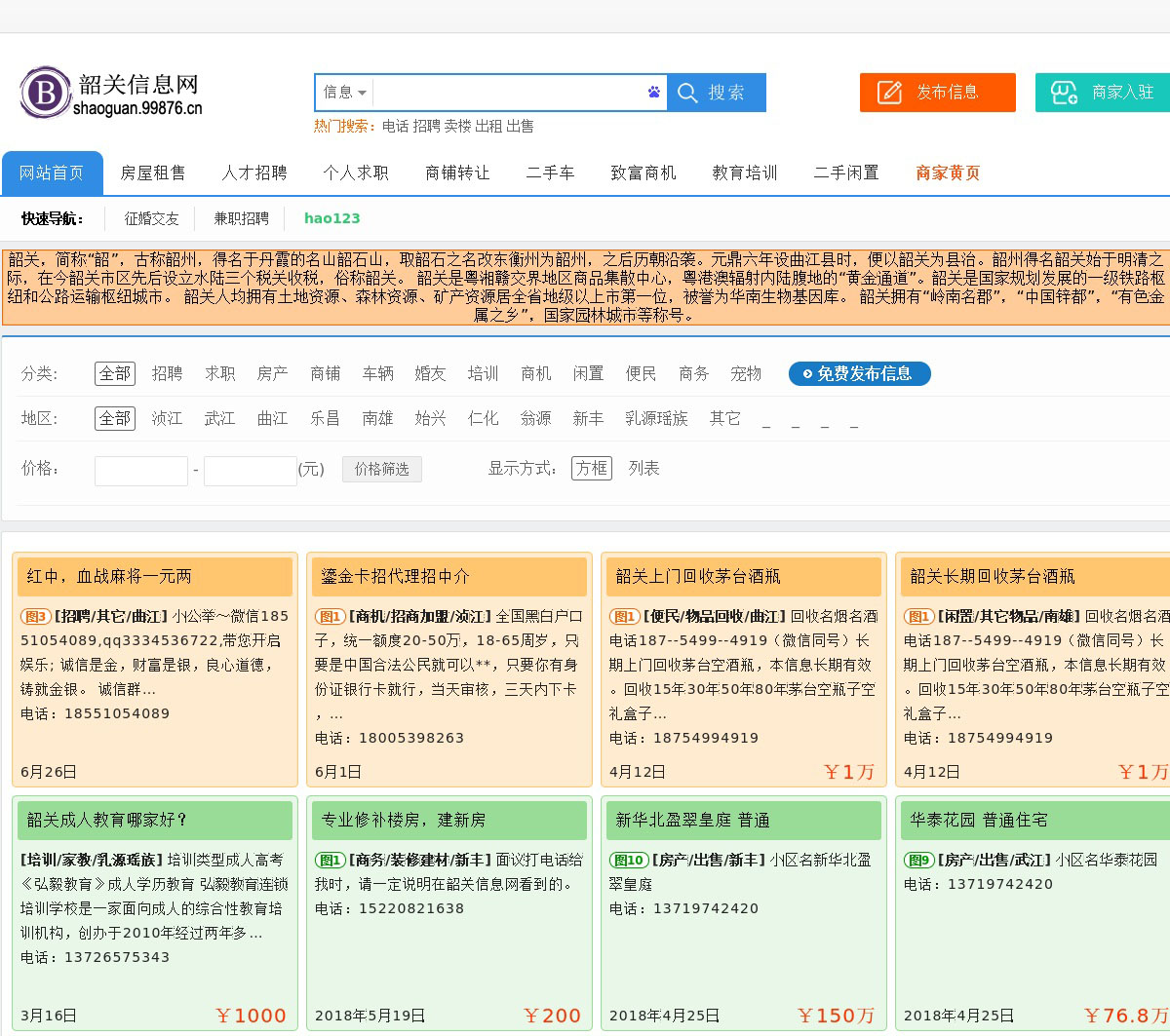Viewport: 1170px width, 1036px height.
Task: Click 图9 badge on 华泰花园 listing
Action: [918, 861]
